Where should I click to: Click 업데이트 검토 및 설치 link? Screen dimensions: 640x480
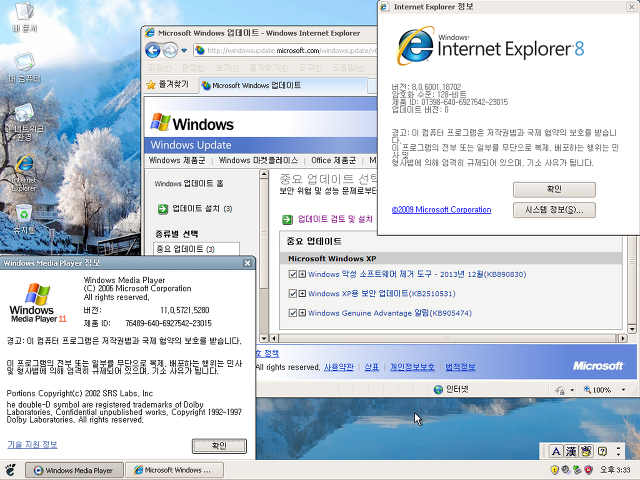(335, 219)
